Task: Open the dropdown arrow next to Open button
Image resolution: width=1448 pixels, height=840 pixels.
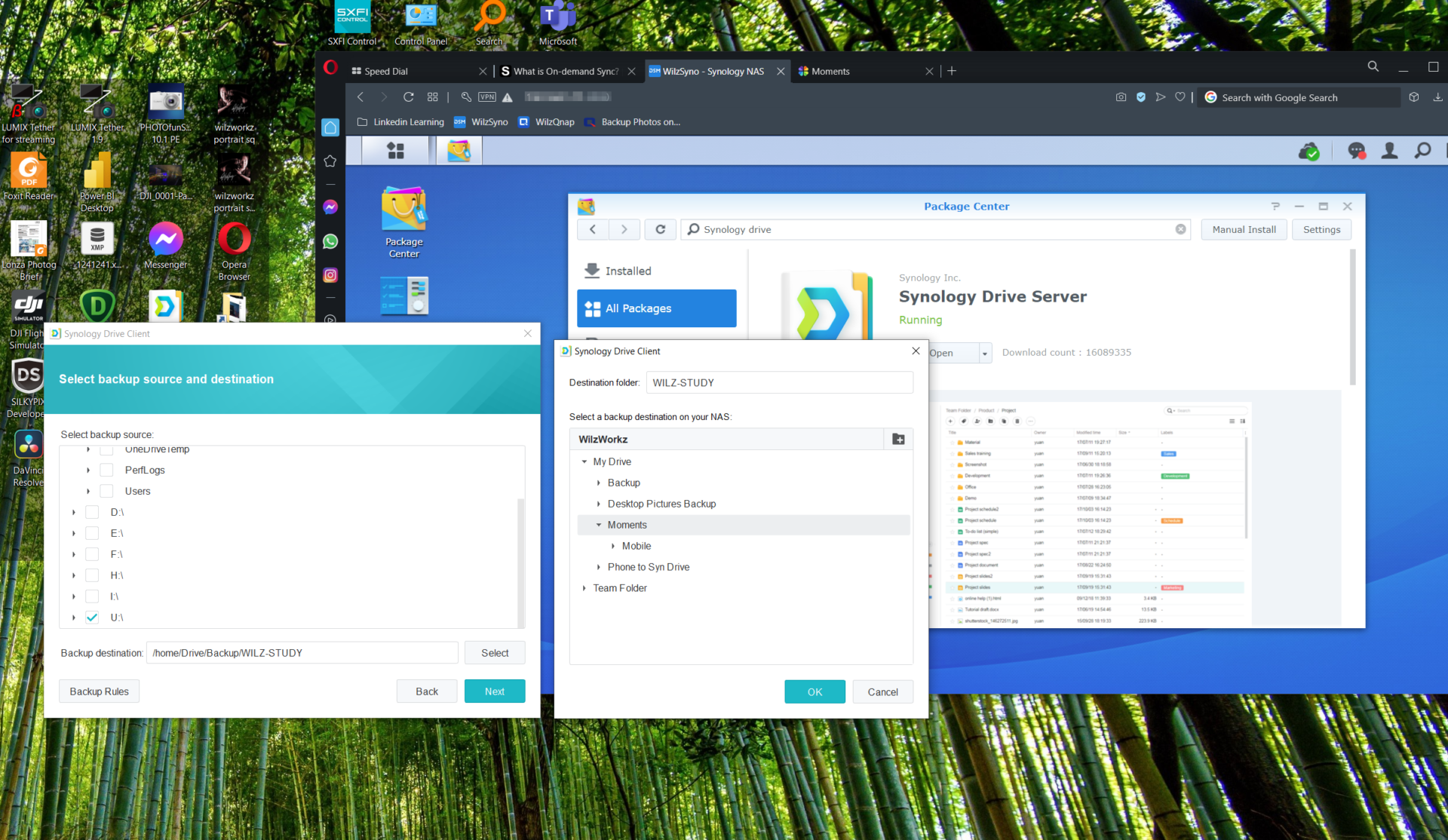Action: [x=984, y=353]
